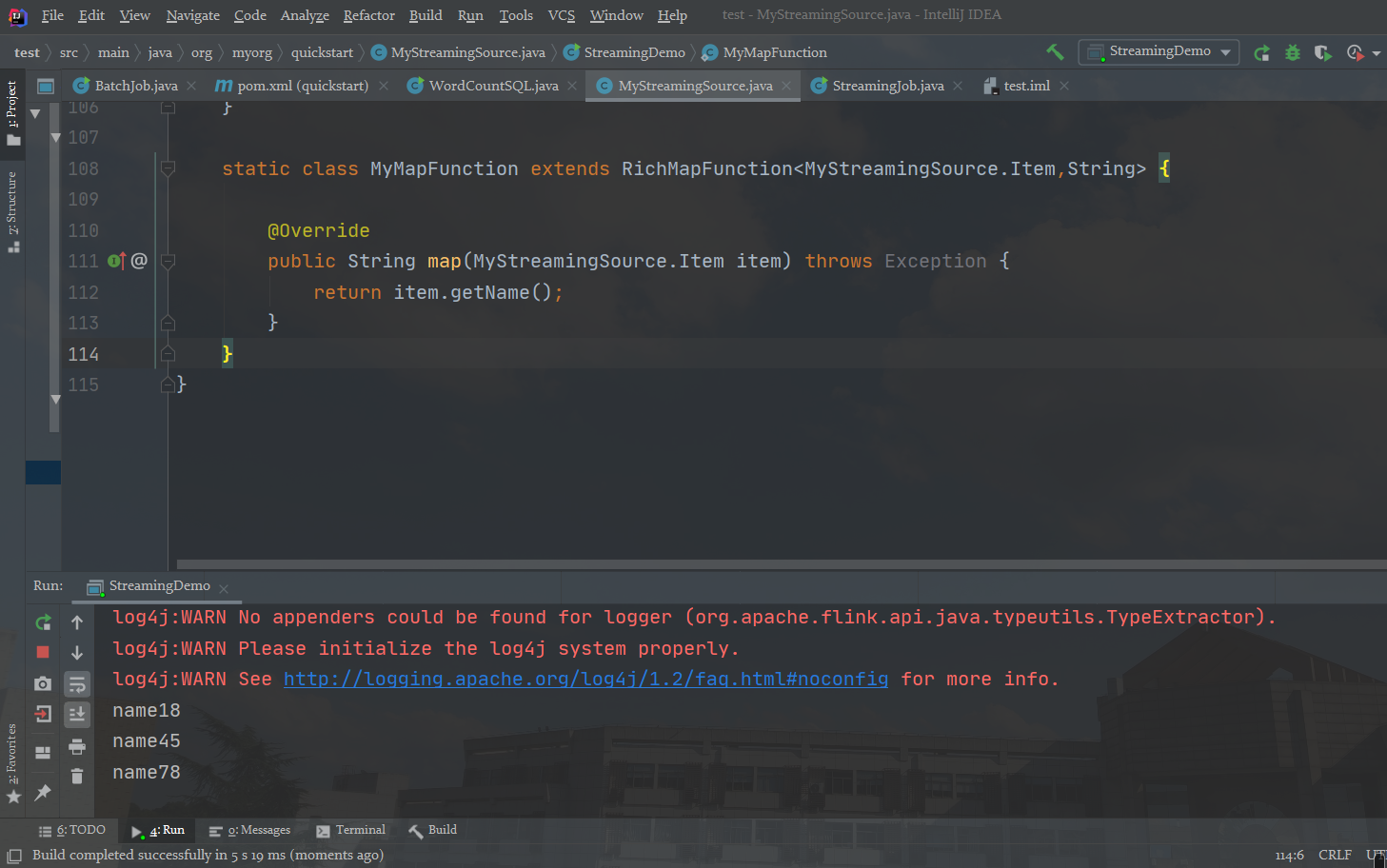The width and height of the screenshot is (1387, 868).
Task: Click the editor panel icon left of the BatchJob tab
Action: point(45,86)
